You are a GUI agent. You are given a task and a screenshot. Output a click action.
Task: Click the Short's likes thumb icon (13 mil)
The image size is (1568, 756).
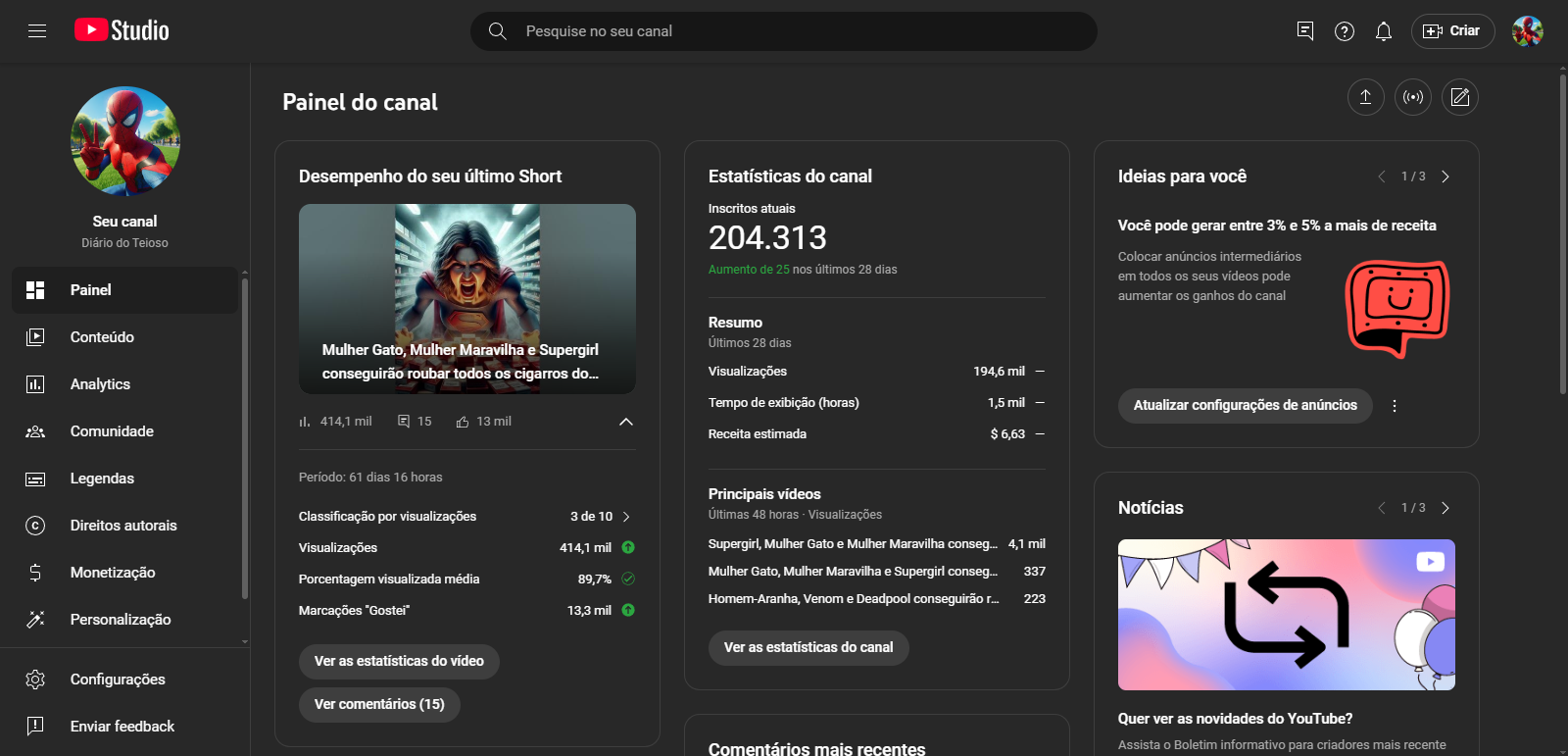tap(463, 422)
